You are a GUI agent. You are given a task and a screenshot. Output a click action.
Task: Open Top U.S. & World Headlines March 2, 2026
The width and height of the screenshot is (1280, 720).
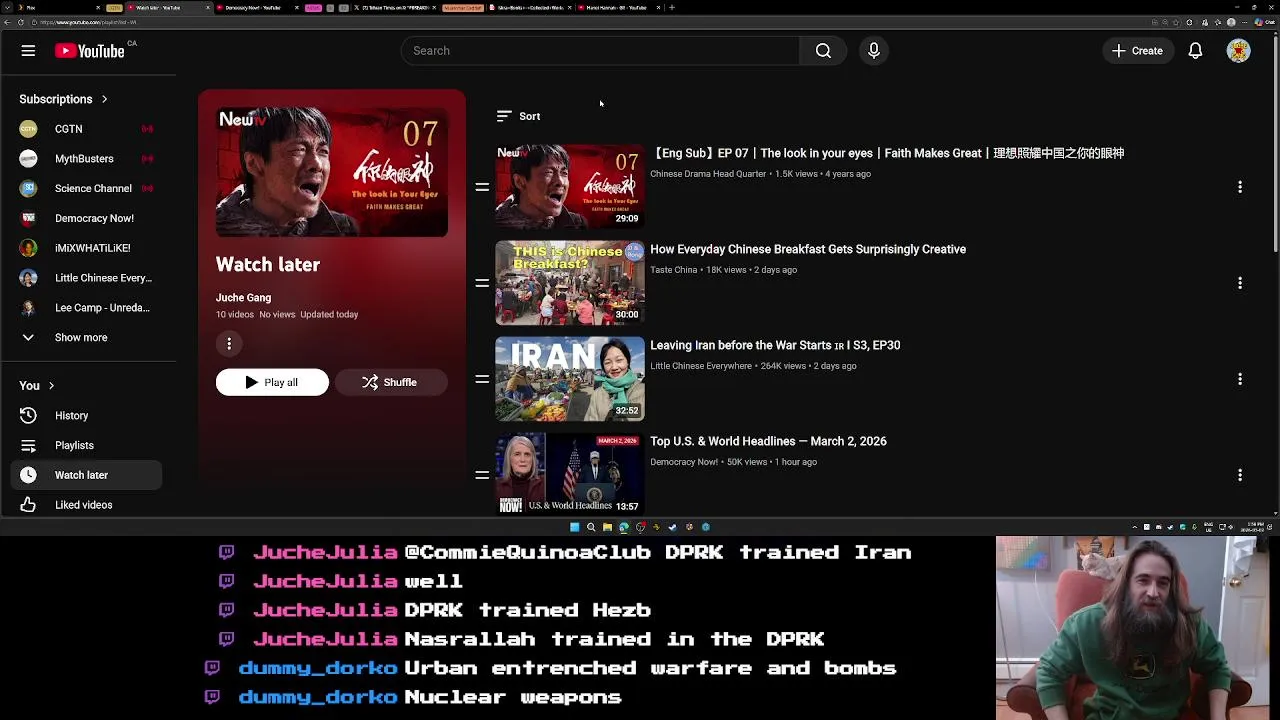(x=768, y=441)
